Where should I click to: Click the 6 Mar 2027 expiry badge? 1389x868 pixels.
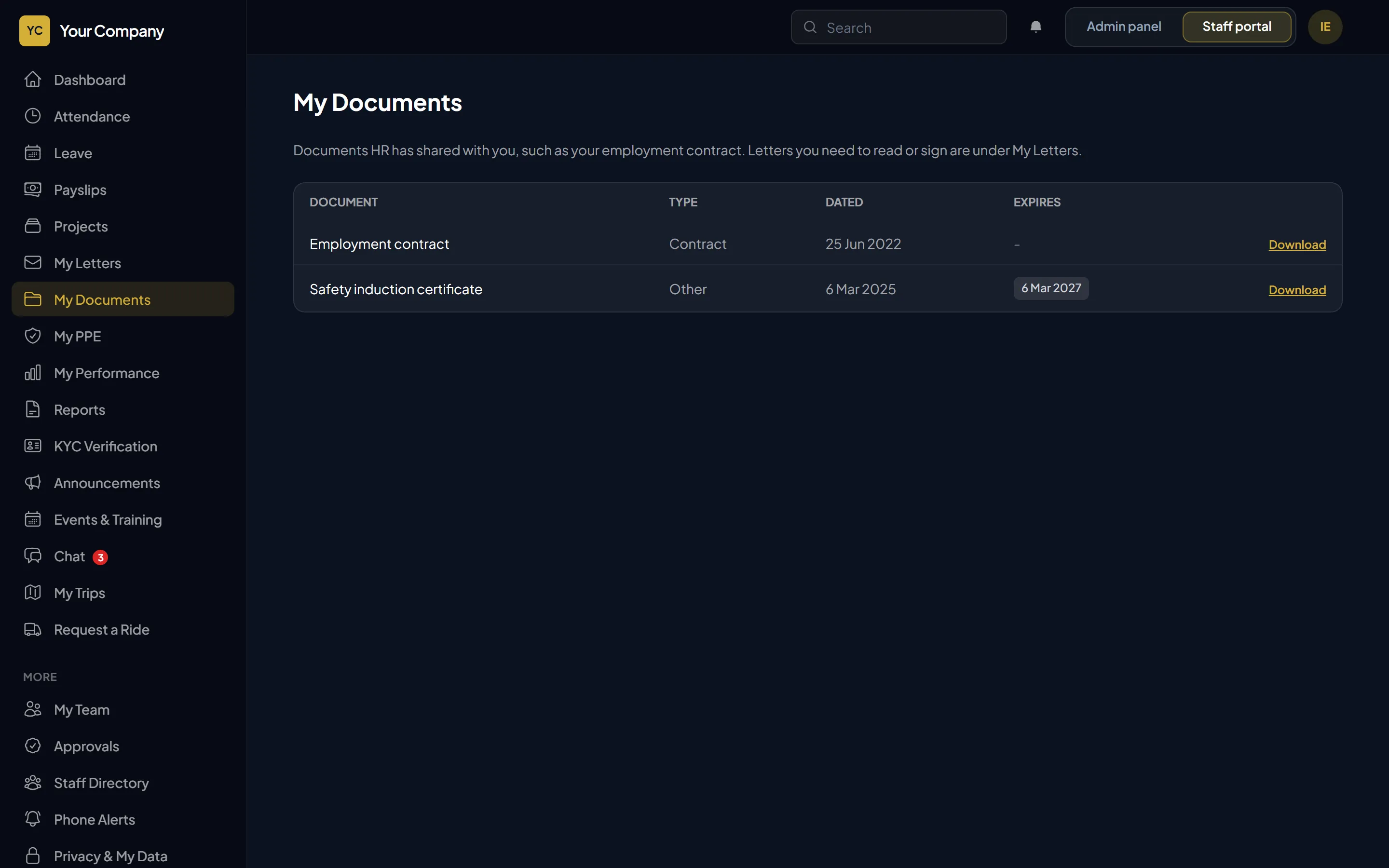pyautogui.click(x=1051, y=288)
